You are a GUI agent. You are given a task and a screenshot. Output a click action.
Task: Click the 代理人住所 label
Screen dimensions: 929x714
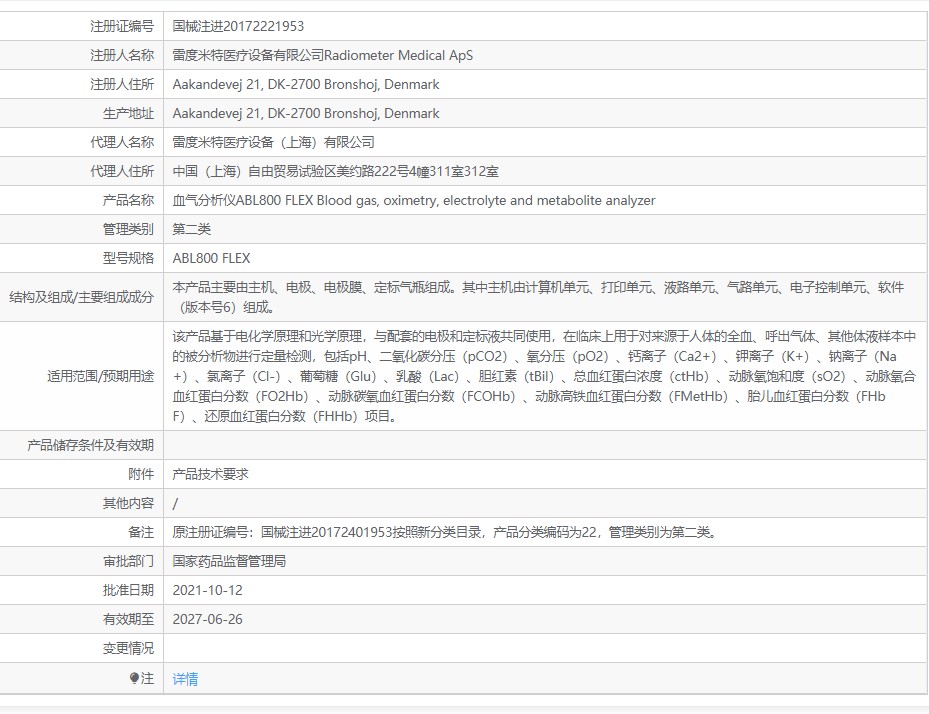[122, 171]
